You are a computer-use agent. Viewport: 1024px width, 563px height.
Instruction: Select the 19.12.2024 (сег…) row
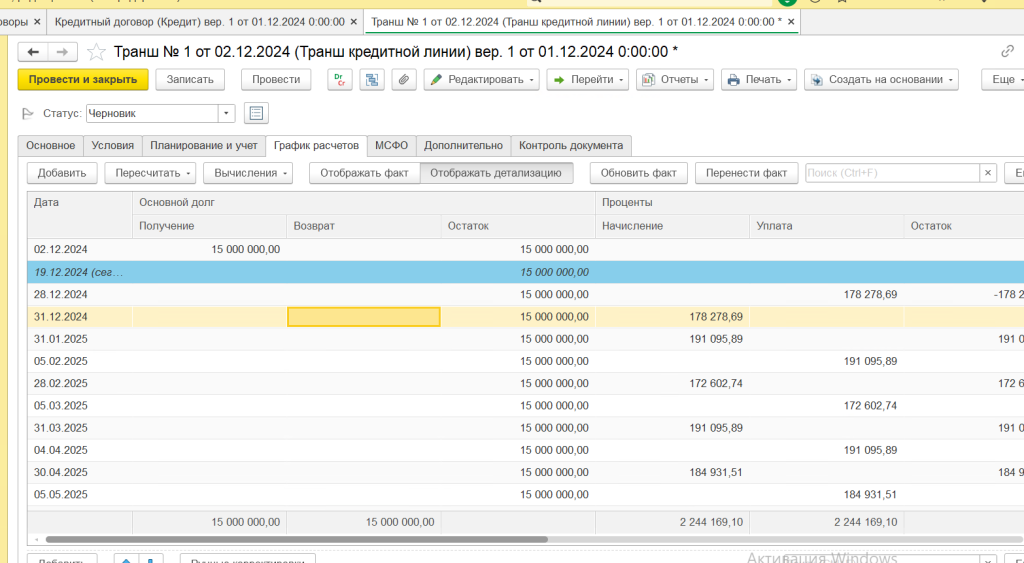pyautogui.click(x=526, y=272)
